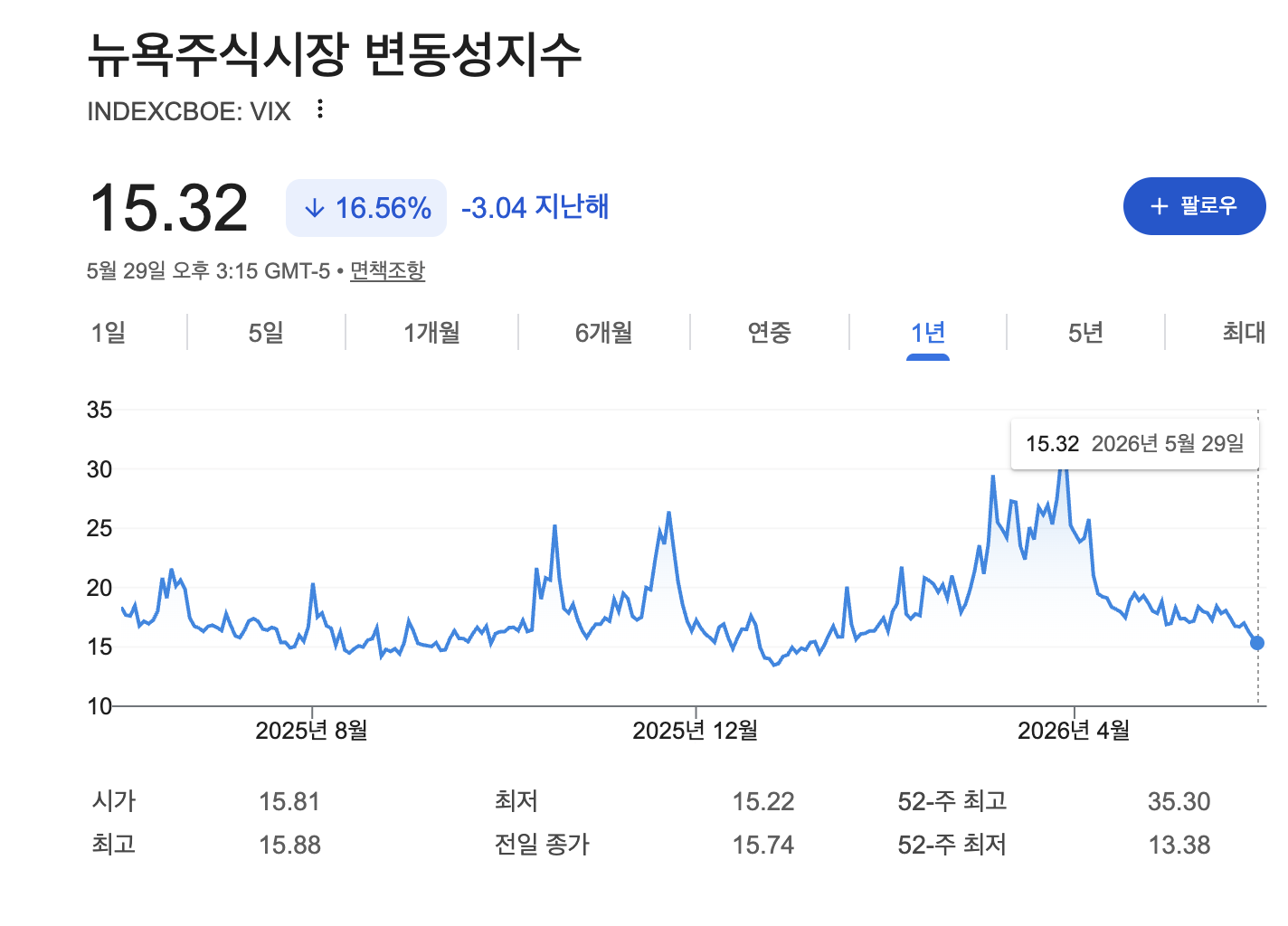This screenshot has height=926, width=1288.
Task: Click the 15.32 tooltip on chart
Action: 1135,444
